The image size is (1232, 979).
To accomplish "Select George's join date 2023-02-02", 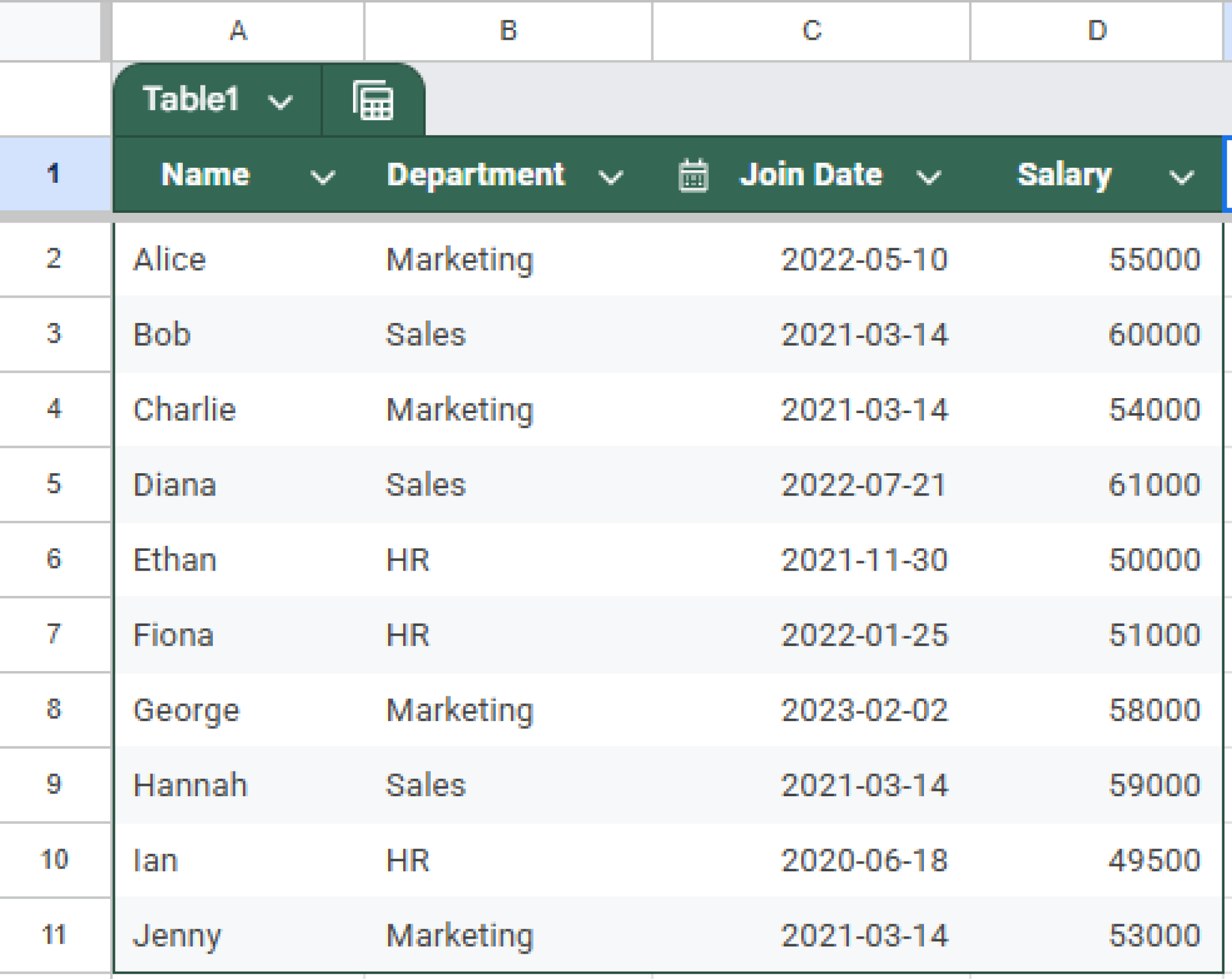I will (864, 710).
